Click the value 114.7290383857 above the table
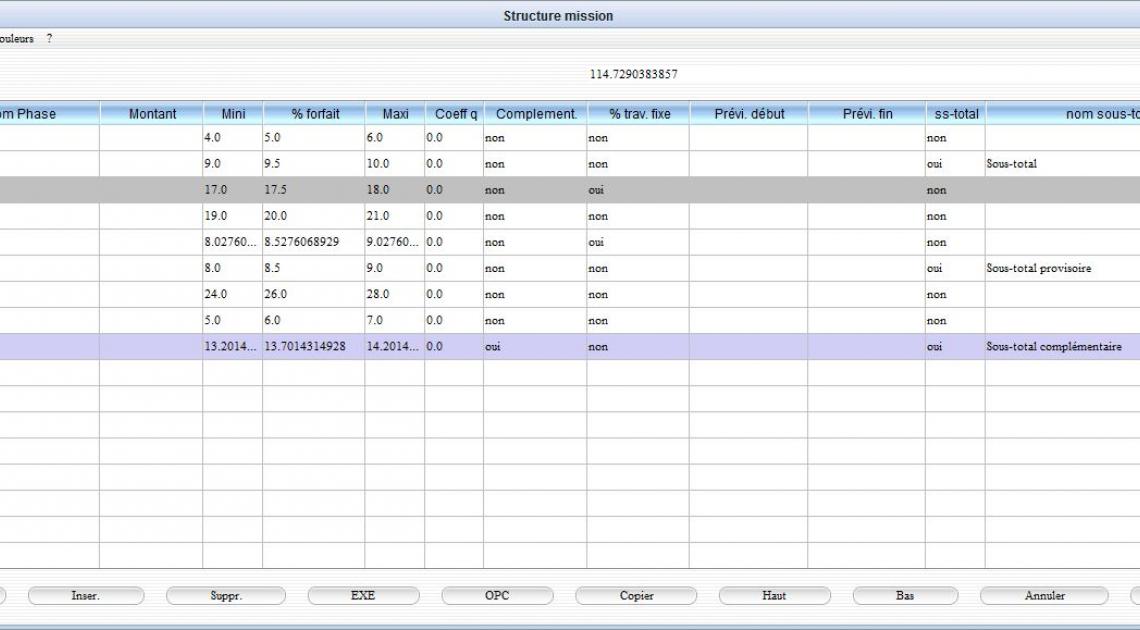 click(633, 74)
